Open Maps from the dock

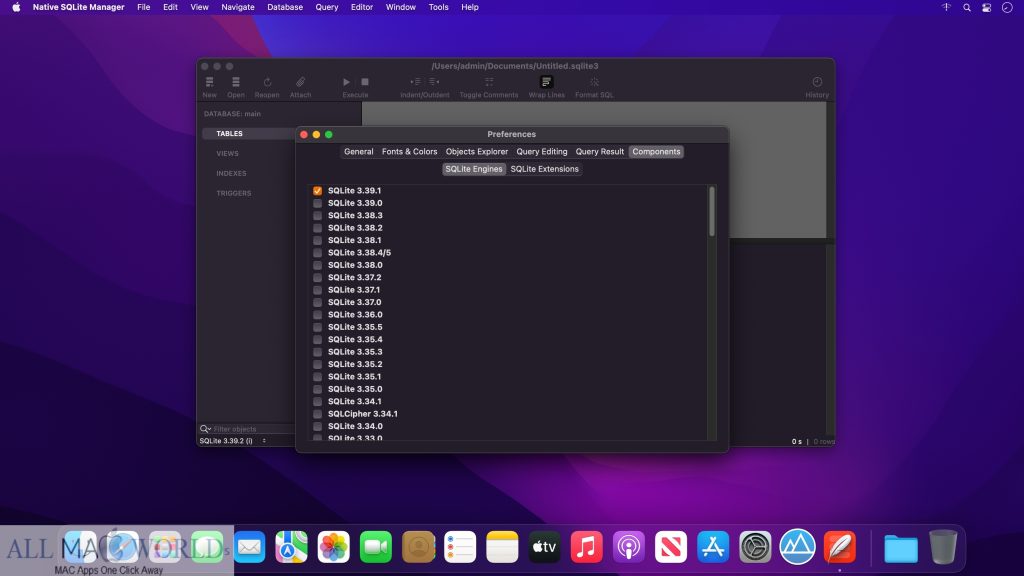coord(291,547)
